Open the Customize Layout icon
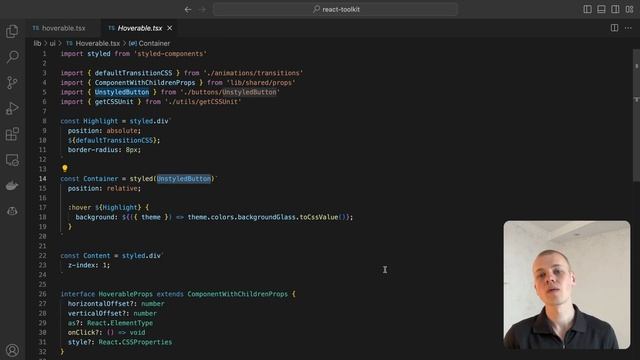The width and height of the screenshot is (640, 360). [629, 9]
